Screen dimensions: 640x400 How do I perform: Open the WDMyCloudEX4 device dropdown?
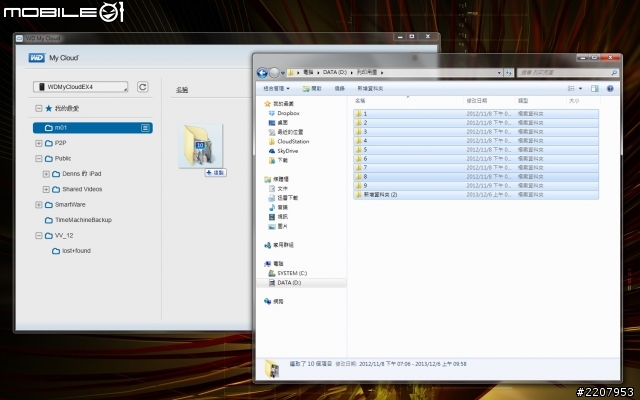[x=80, y=87]
